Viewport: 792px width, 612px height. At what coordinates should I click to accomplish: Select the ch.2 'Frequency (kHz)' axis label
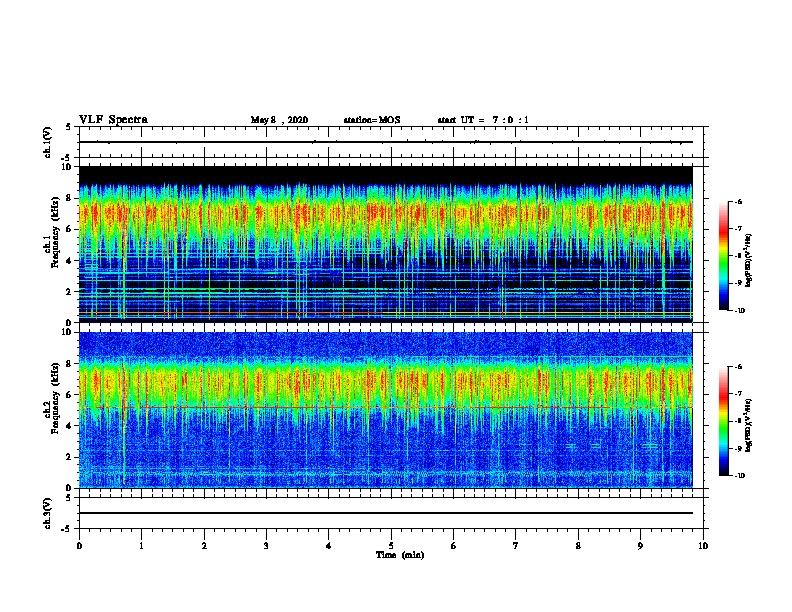click(55, 398)
